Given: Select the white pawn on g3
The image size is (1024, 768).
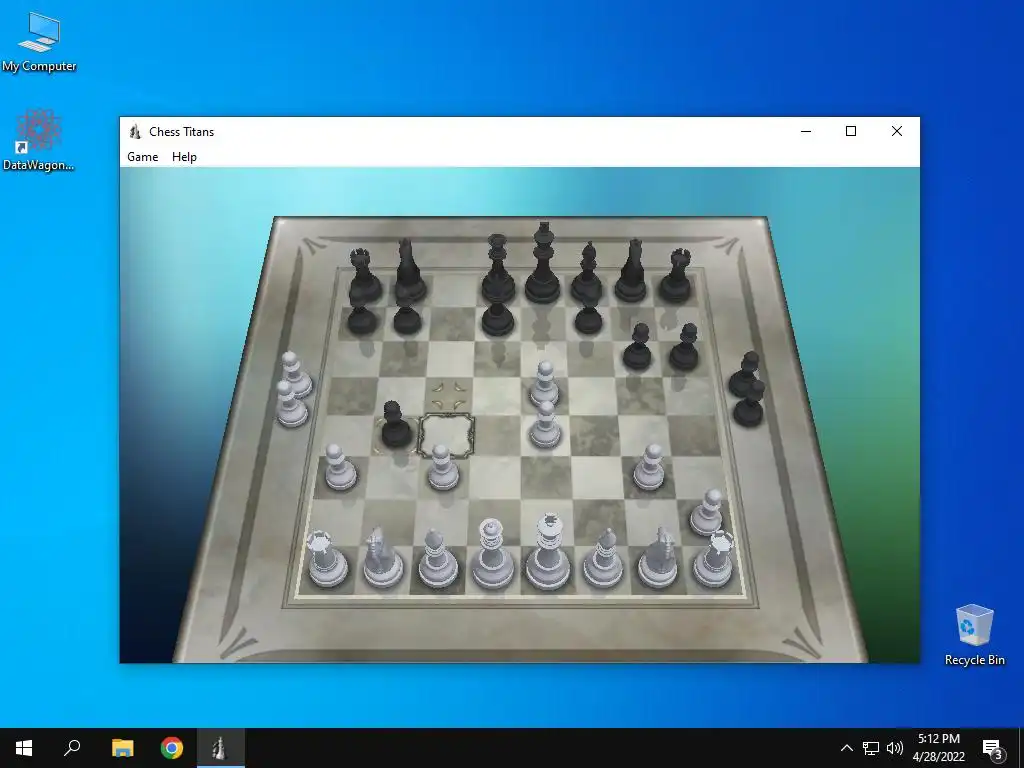Looking at the screenshot, I should click(x=649, y=468).
